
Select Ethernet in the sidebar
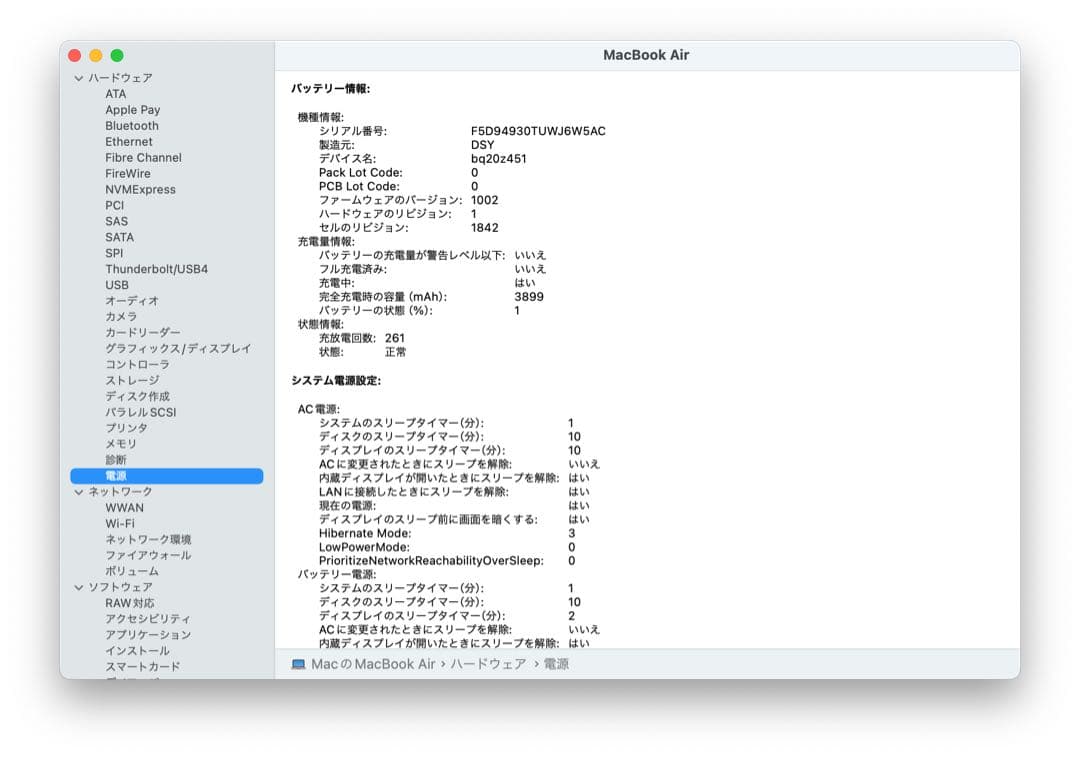coord(129,141)
